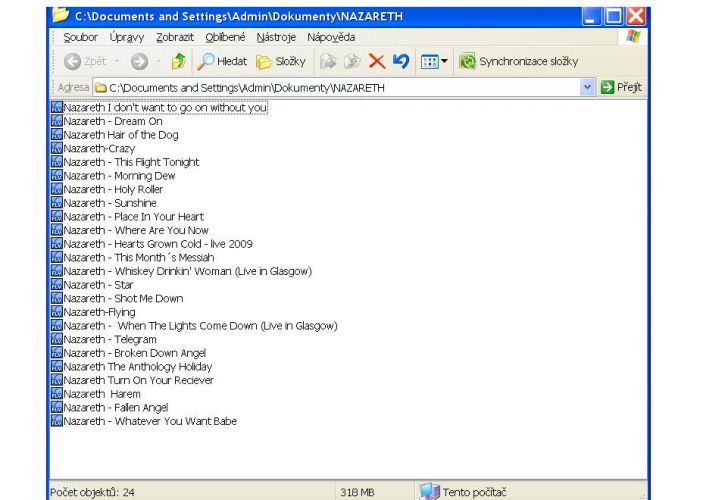Open the Zobrazit menu
Image resolution: width=725 pixels, height=500 pixels.
click(175, 37)
